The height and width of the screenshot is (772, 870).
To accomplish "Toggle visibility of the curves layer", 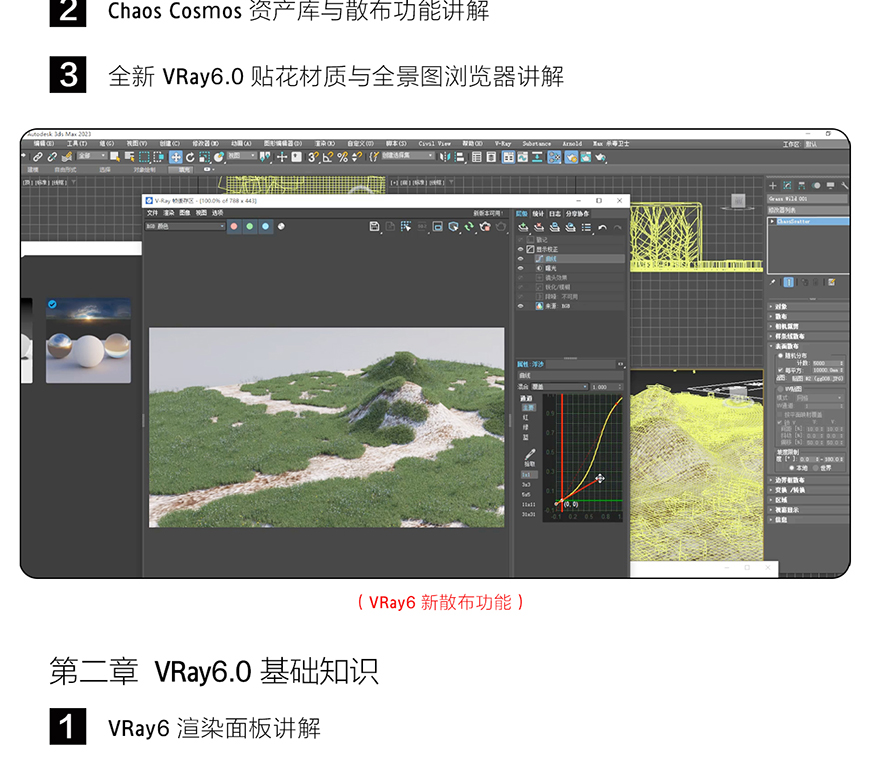I will 520,259.
